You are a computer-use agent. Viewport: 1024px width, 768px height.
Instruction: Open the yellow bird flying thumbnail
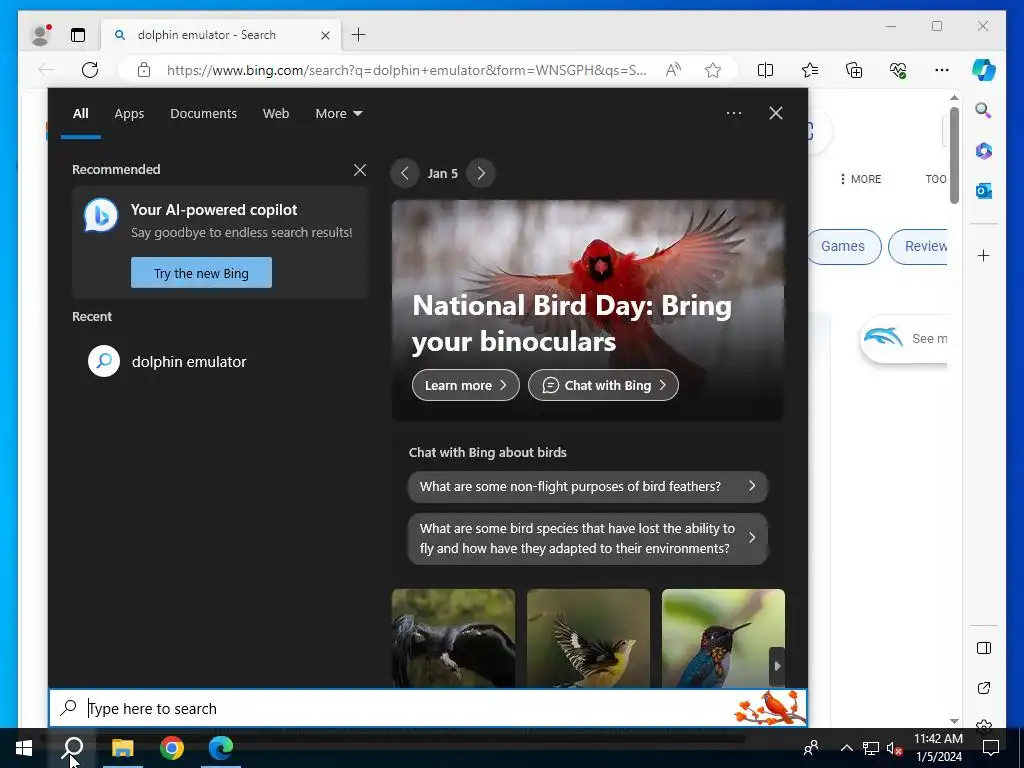click(588, 638)
